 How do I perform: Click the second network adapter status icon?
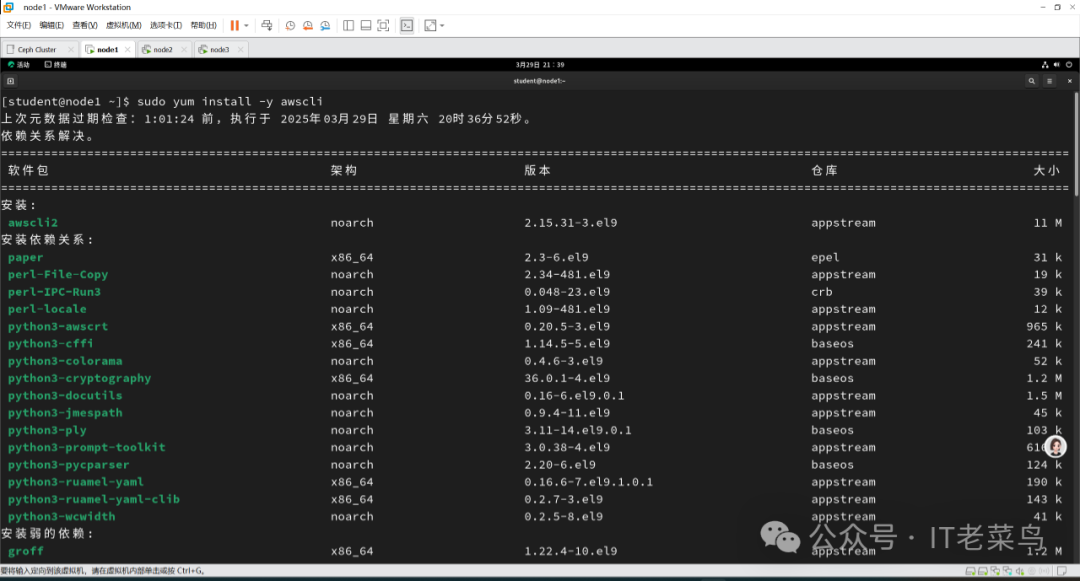(x=1008, y=571)
